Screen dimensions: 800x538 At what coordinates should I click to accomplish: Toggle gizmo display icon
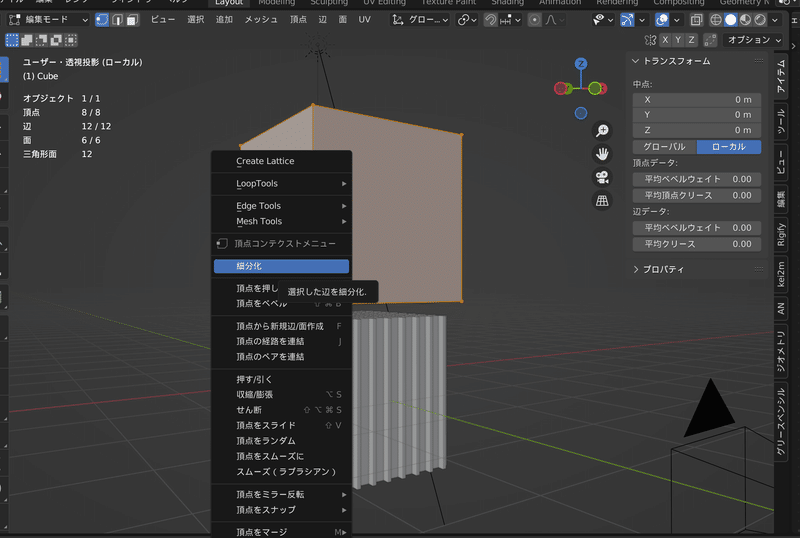[627, 20]
